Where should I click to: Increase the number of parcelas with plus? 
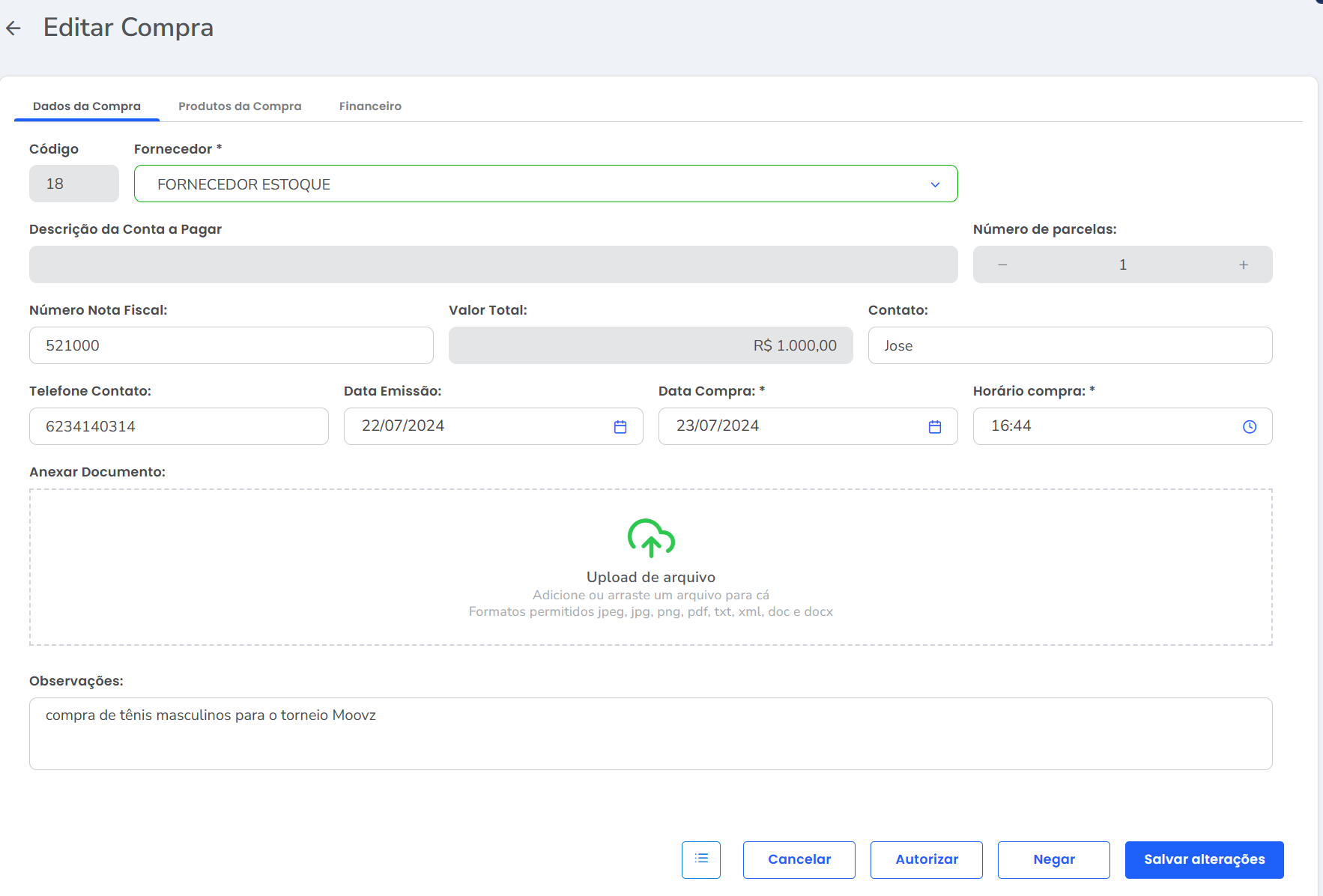pyautogui.click(x=1243, y=265)
